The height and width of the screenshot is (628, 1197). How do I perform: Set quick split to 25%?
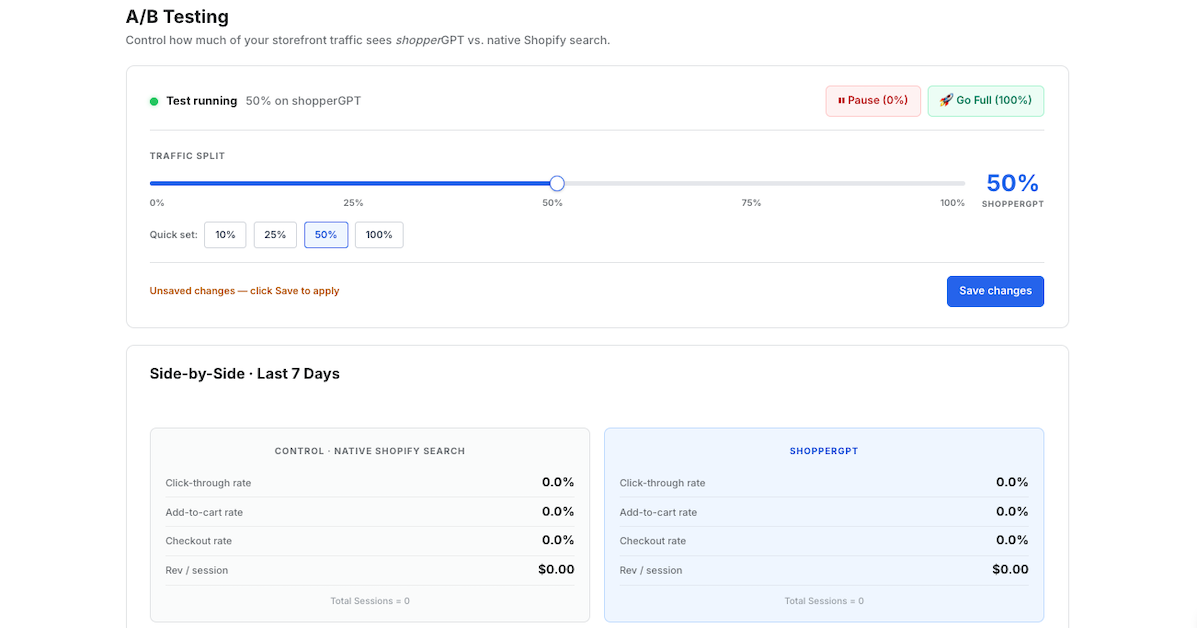pos(275,235)
